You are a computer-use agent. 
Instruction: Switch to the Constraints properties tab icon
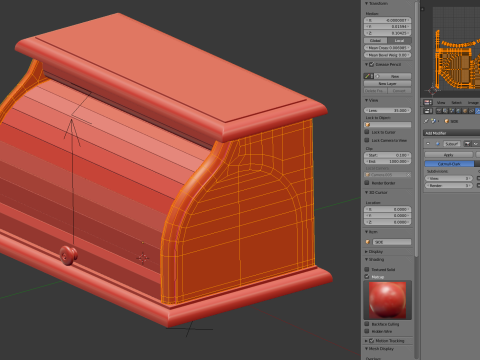(x=471, y=111)
